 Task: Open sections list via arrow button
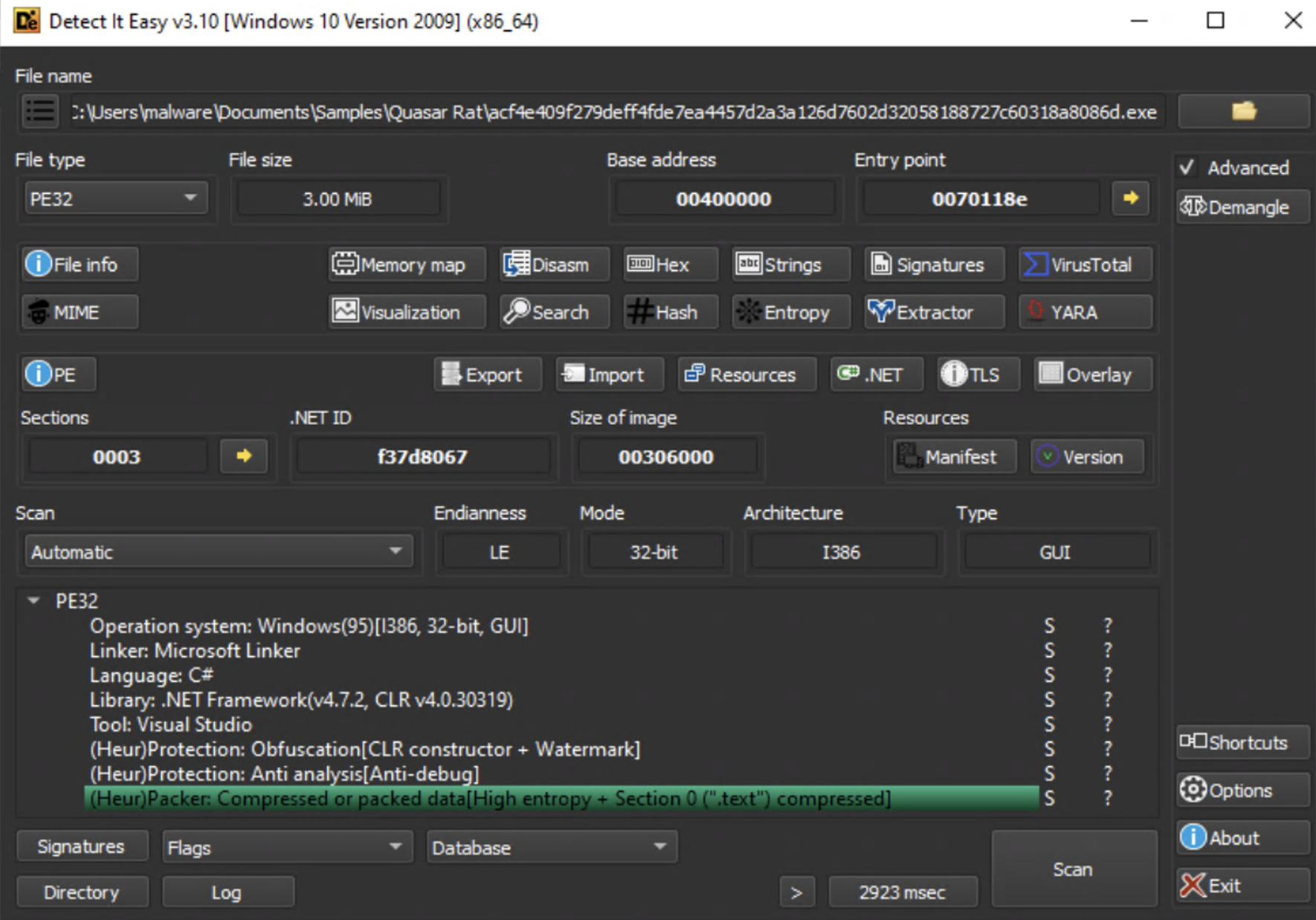244,456
